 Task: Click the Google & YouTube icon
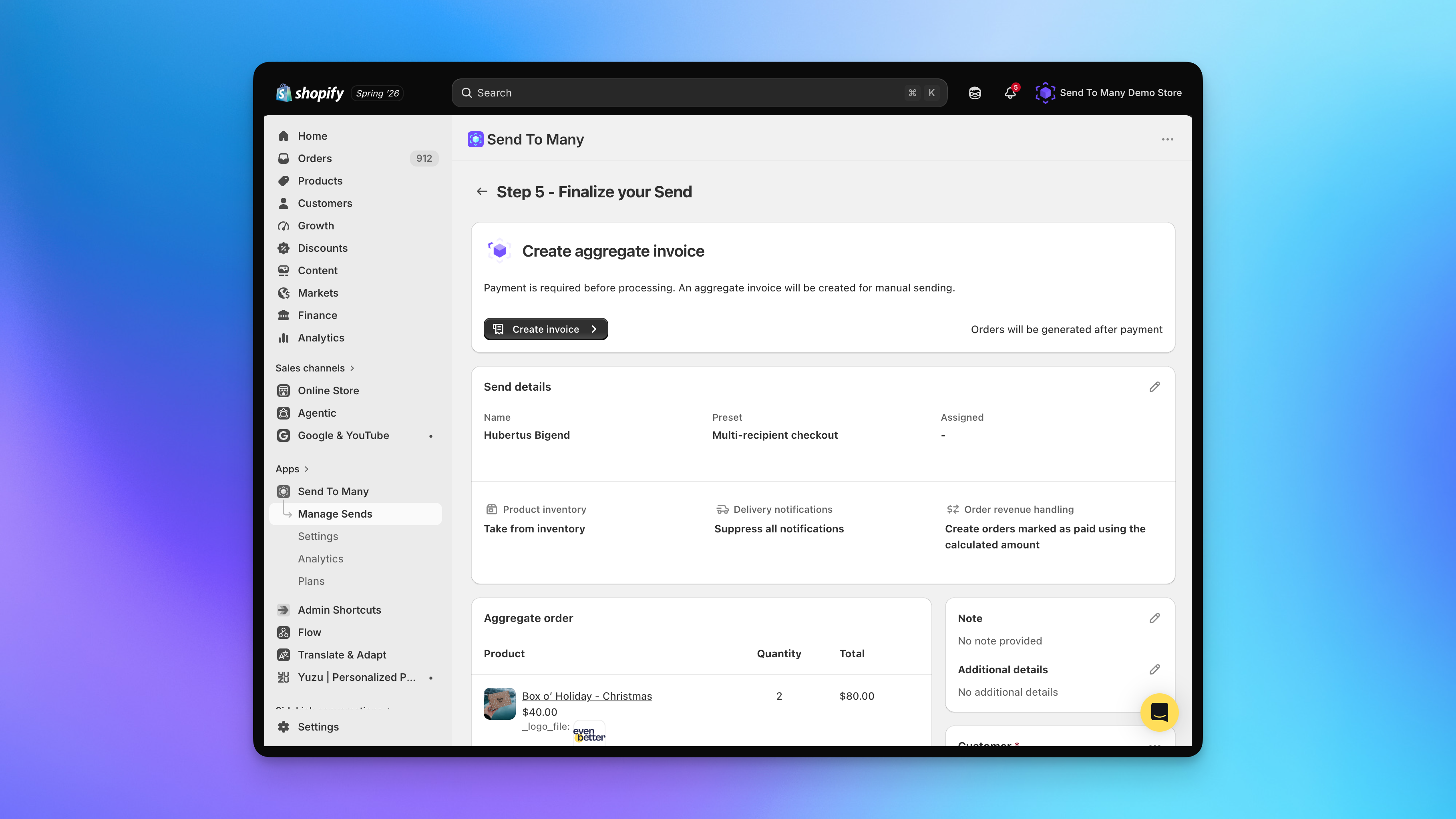pyautogui.click(x=284, y=436)
